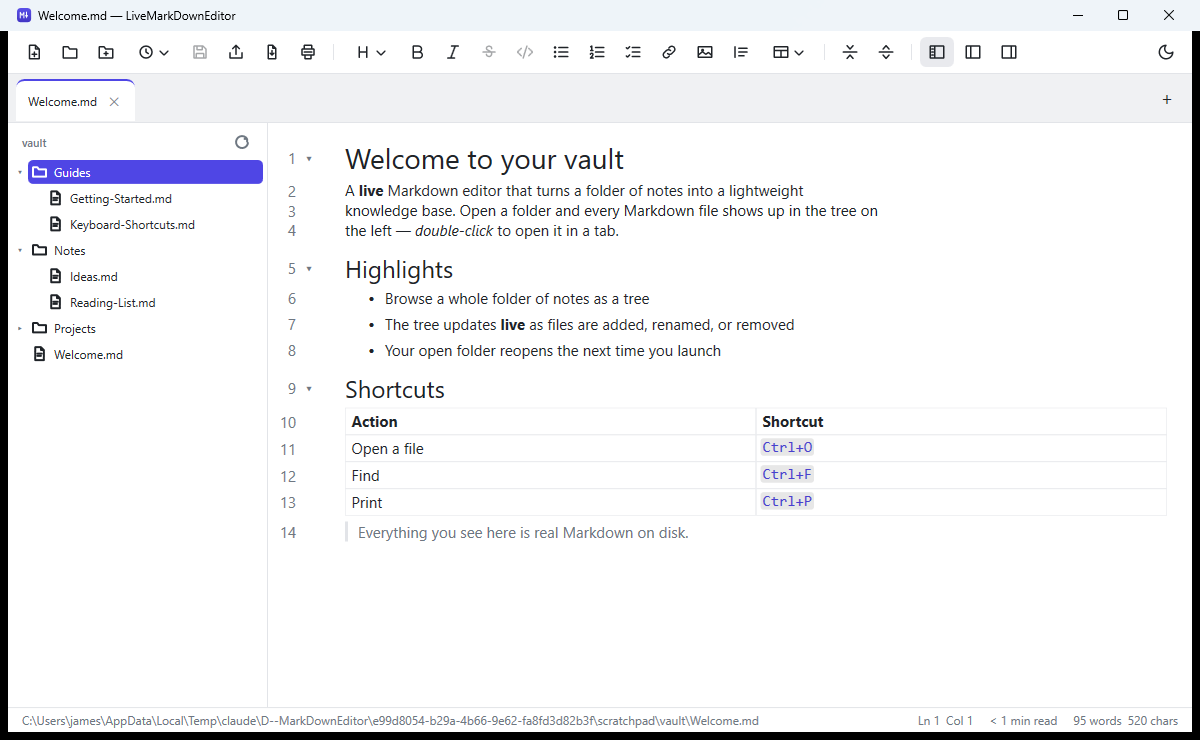
Task: Close the Welcome.md tab
Action: click(114, 102)
